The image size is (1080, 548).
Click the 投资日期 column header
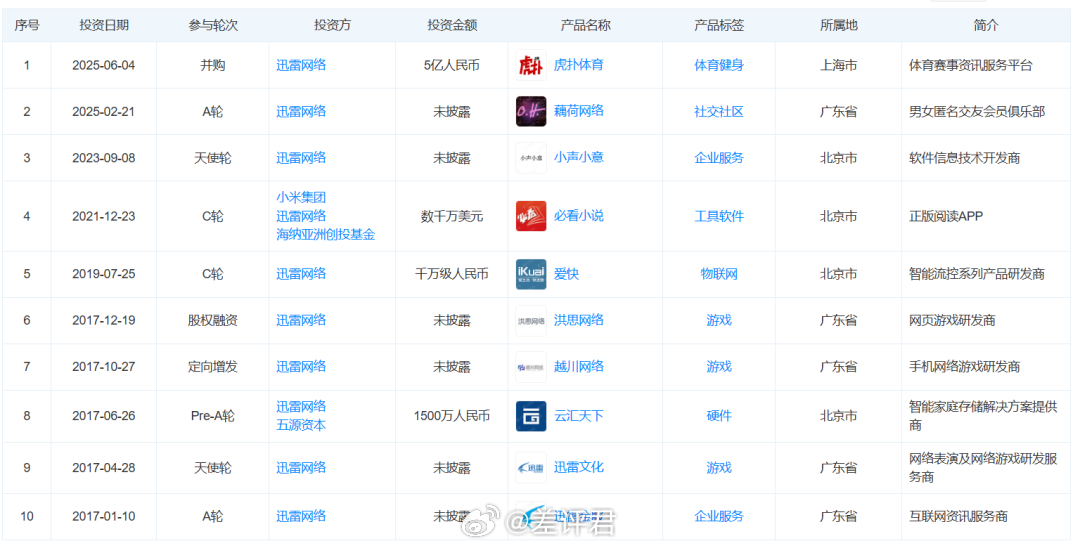click(104, 25)
